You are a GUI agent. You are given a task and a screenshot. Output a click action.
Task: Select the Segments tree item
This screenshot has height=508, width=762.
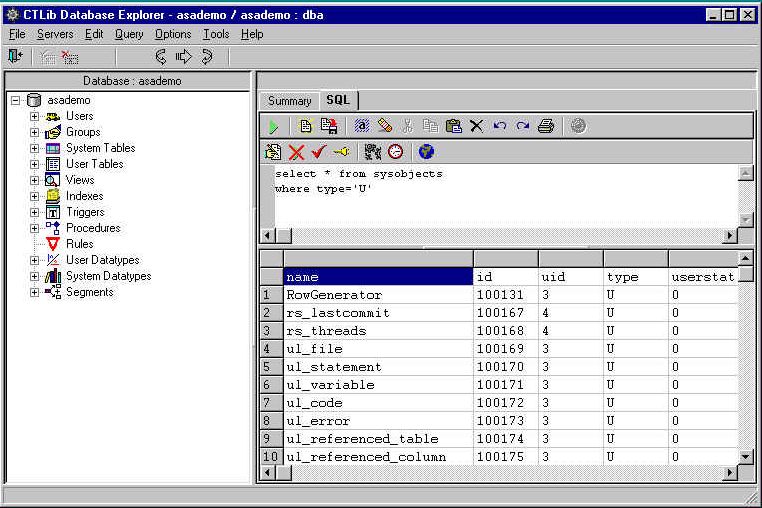coord(89,292)
